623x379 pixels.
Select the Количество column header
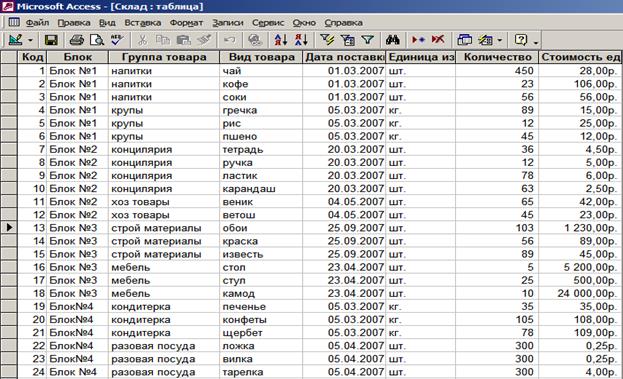tap(497, 57)
